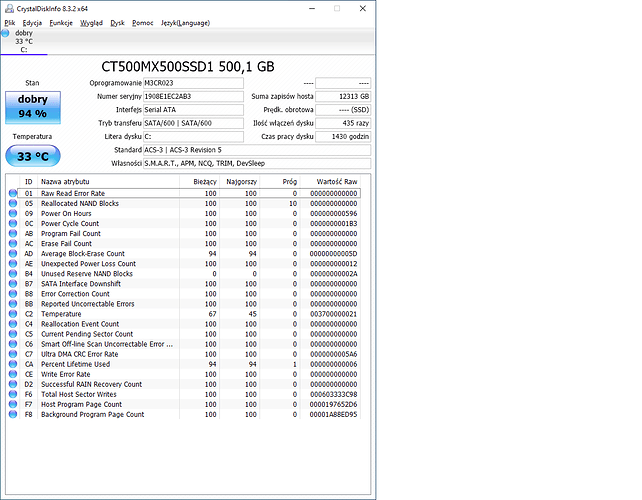The image size is (642, 500).
Task: Click the status orb for Smart Off-line Scan row
Action: pyautogui.click(x=13, y=344)
